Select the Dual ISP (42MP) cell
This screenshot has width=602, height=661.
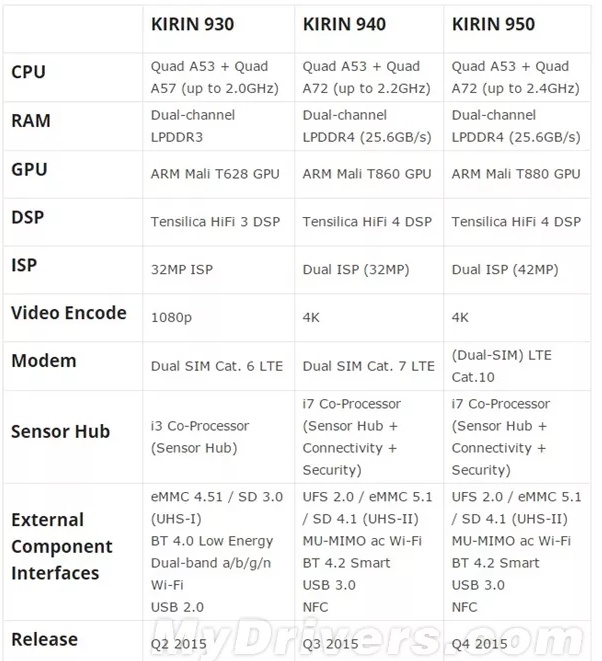pyautogui.click(x=505, y=270)
